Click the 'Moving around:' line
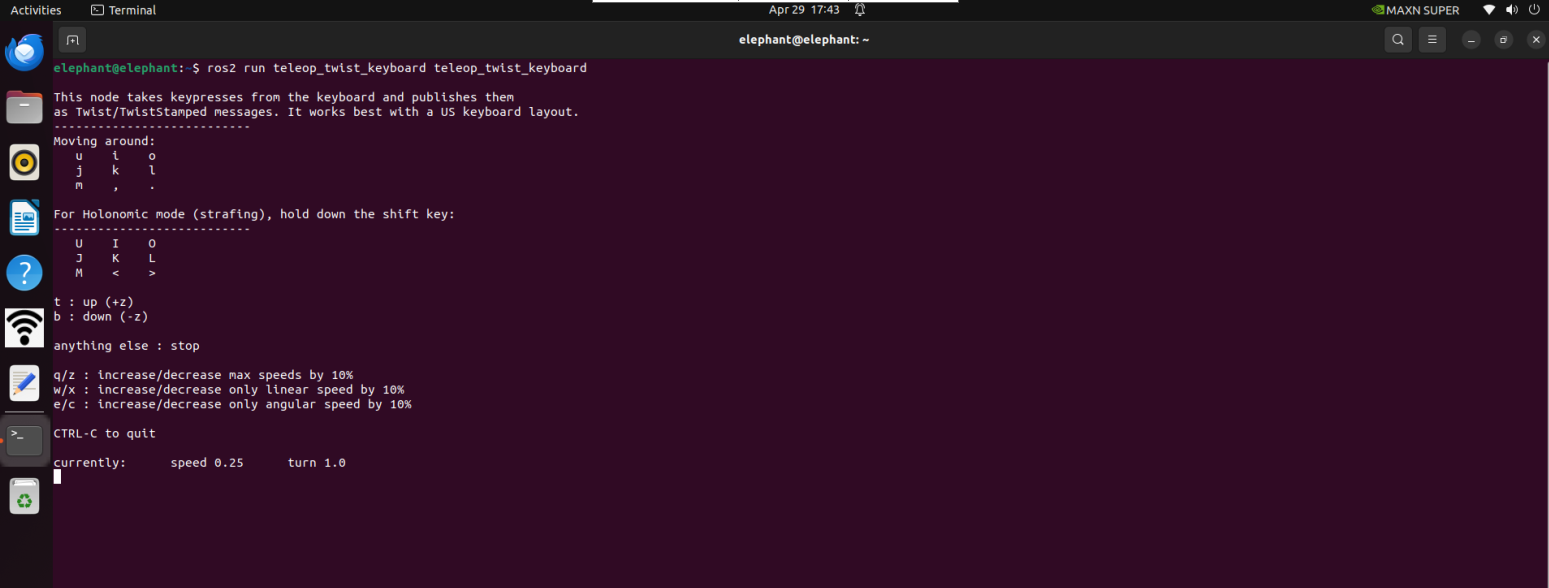 pyautogui.click(x=105, y=141)
